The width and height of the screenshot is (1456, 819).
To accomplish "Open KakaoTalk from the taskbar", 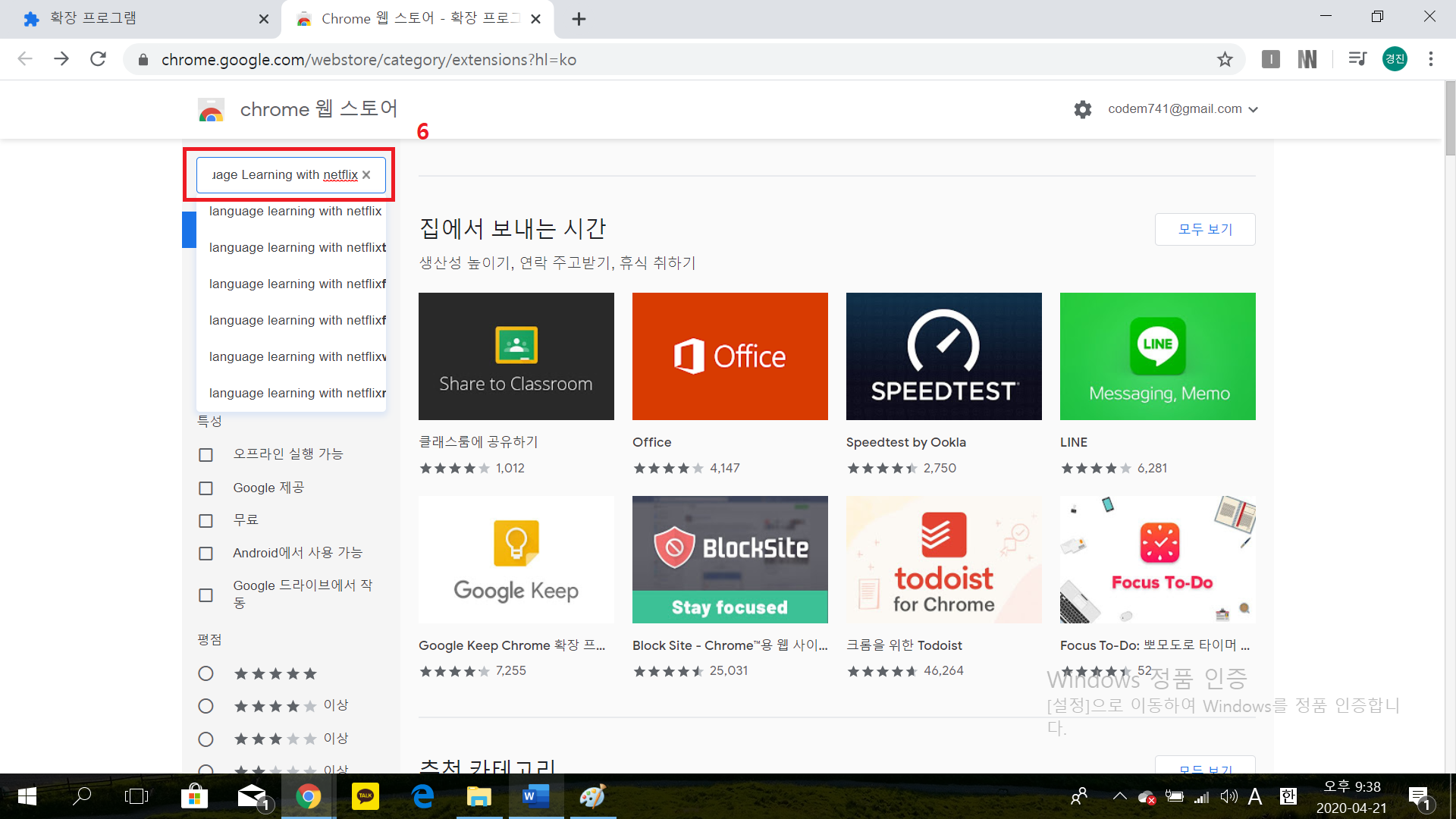I will coord(365,796).
